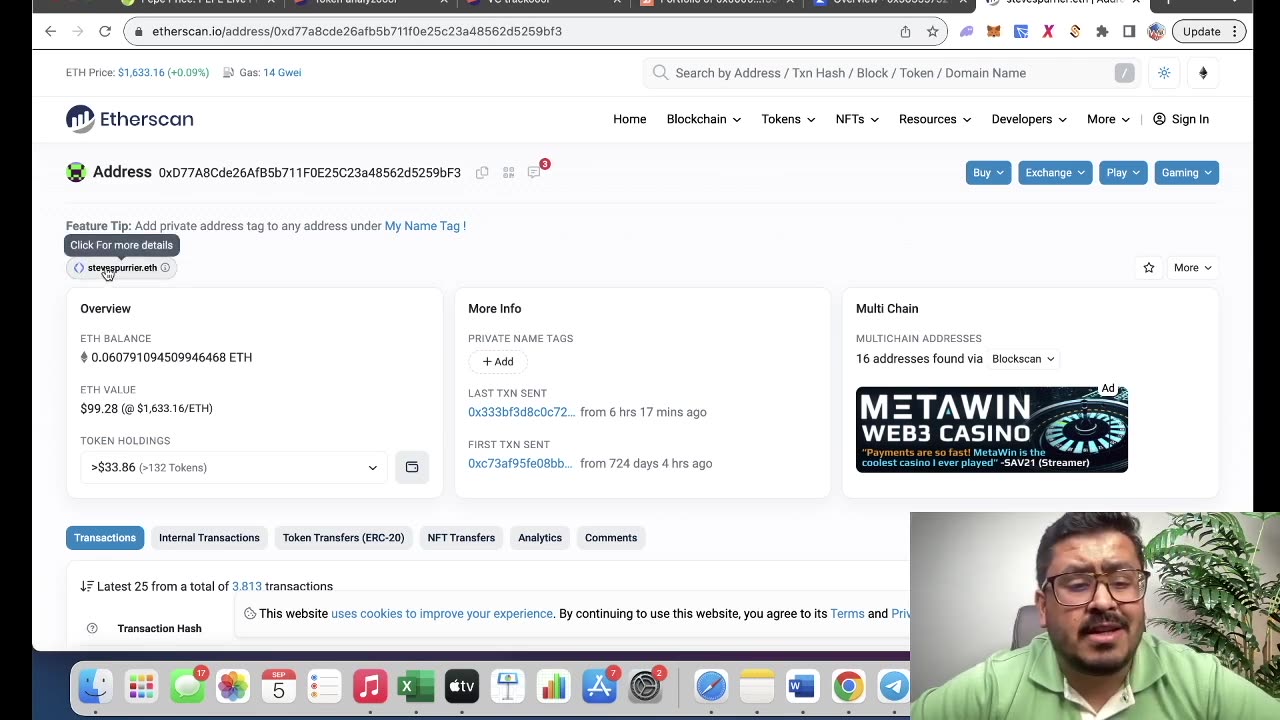Open the Buy dropdown button
This screenshot has height=720, width=1280.
[x=988, y=173]
